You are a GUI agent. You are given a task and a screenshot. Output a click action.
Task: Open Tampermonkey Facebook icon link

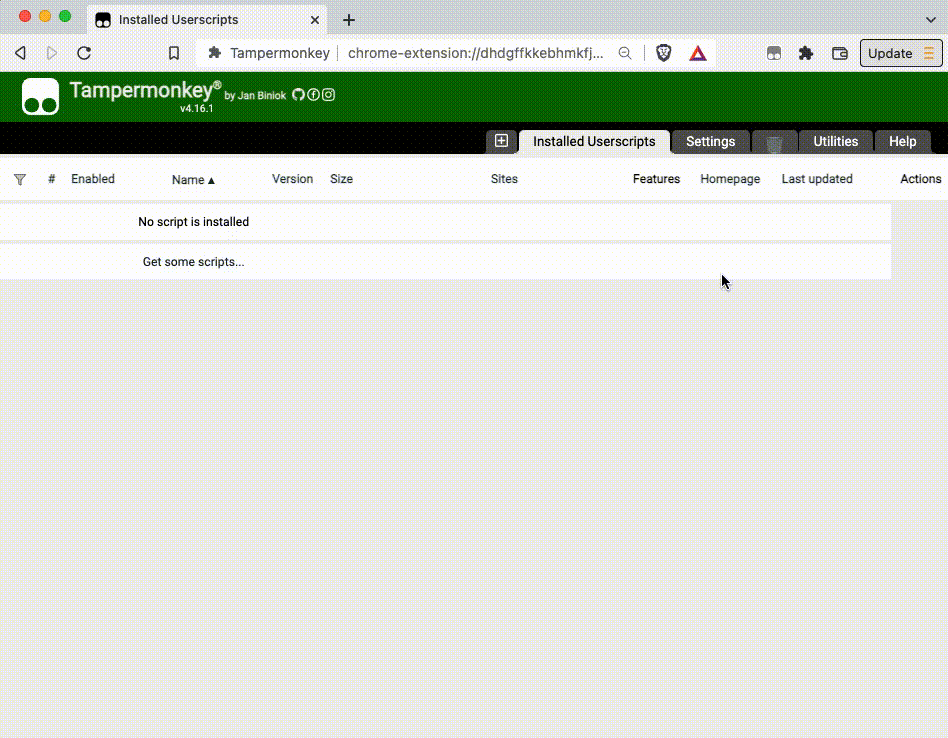coord(313,94)
